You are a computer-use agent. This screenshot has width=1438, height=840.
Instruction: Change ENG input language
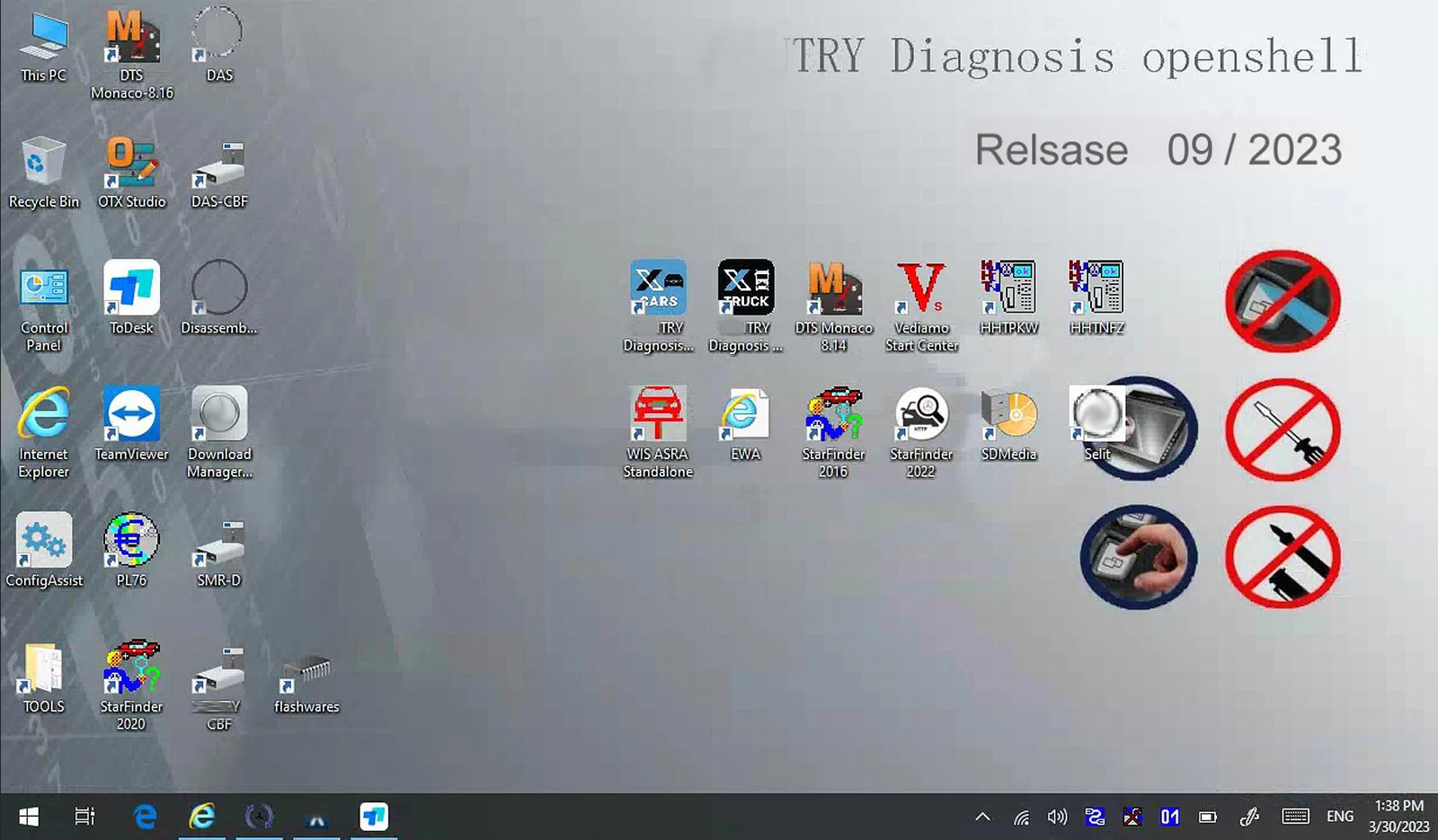tap(1339, 817)
